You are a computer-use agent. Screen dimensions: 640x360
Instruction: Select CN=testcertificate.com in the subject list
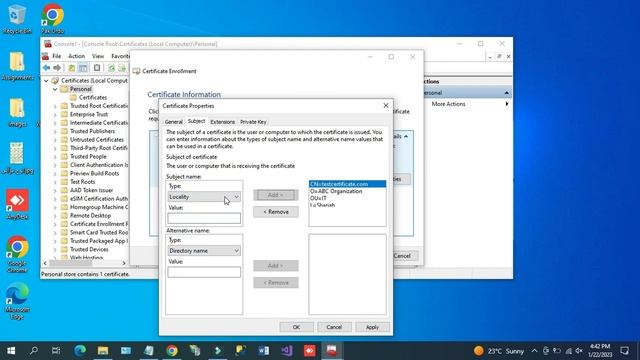347,184
